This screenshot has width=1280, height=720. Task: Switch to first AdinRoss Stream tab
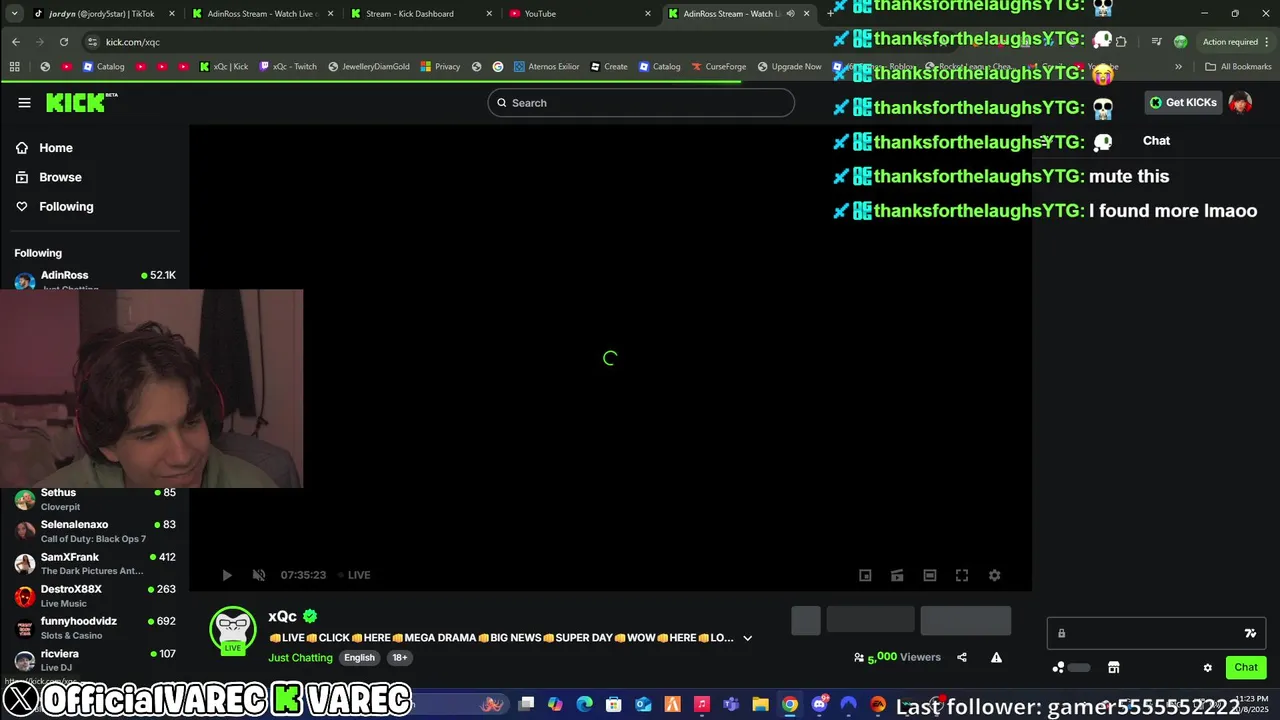(x=263, y=14)
